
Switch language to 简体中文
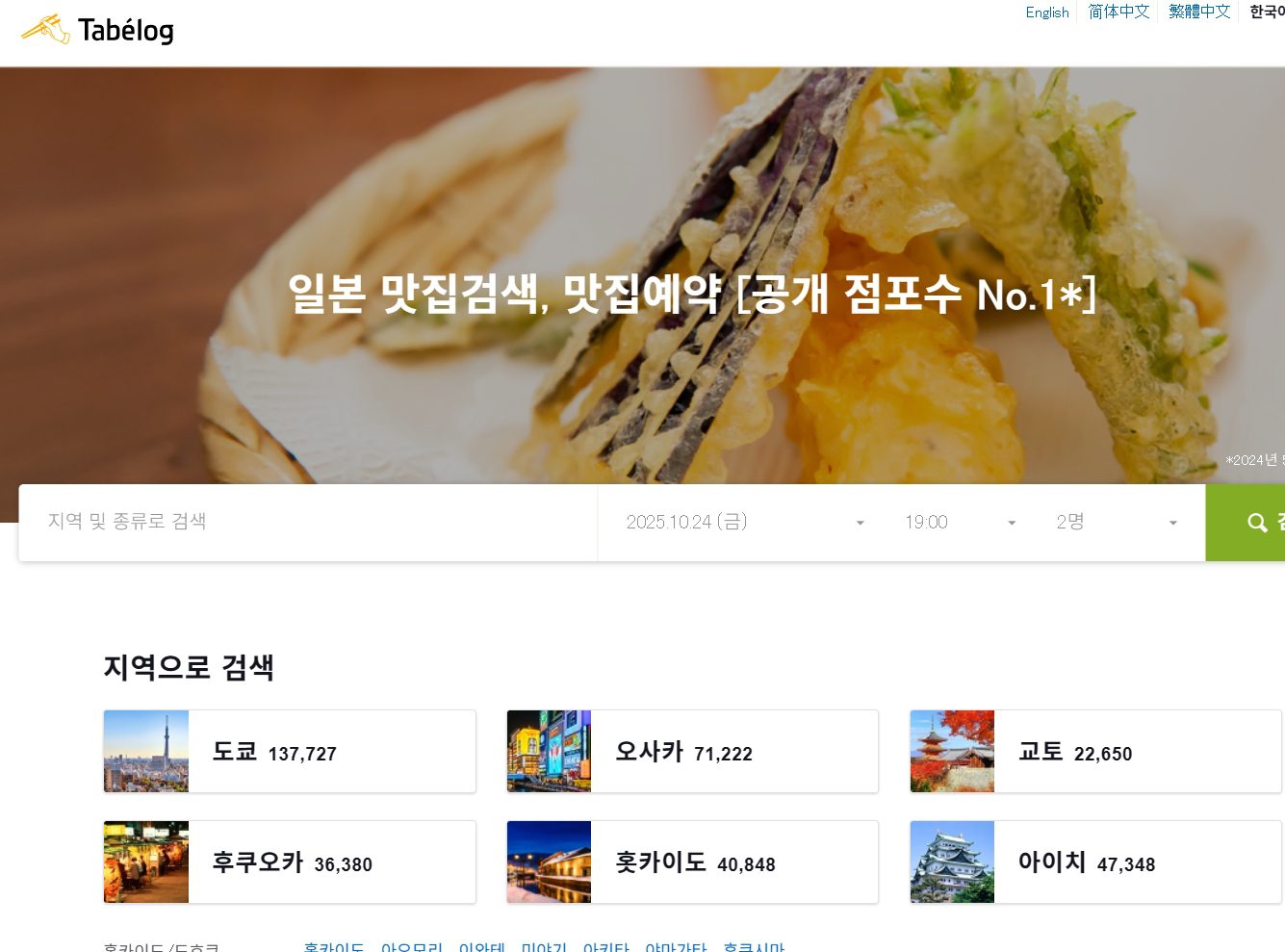tap(1118, 13)
